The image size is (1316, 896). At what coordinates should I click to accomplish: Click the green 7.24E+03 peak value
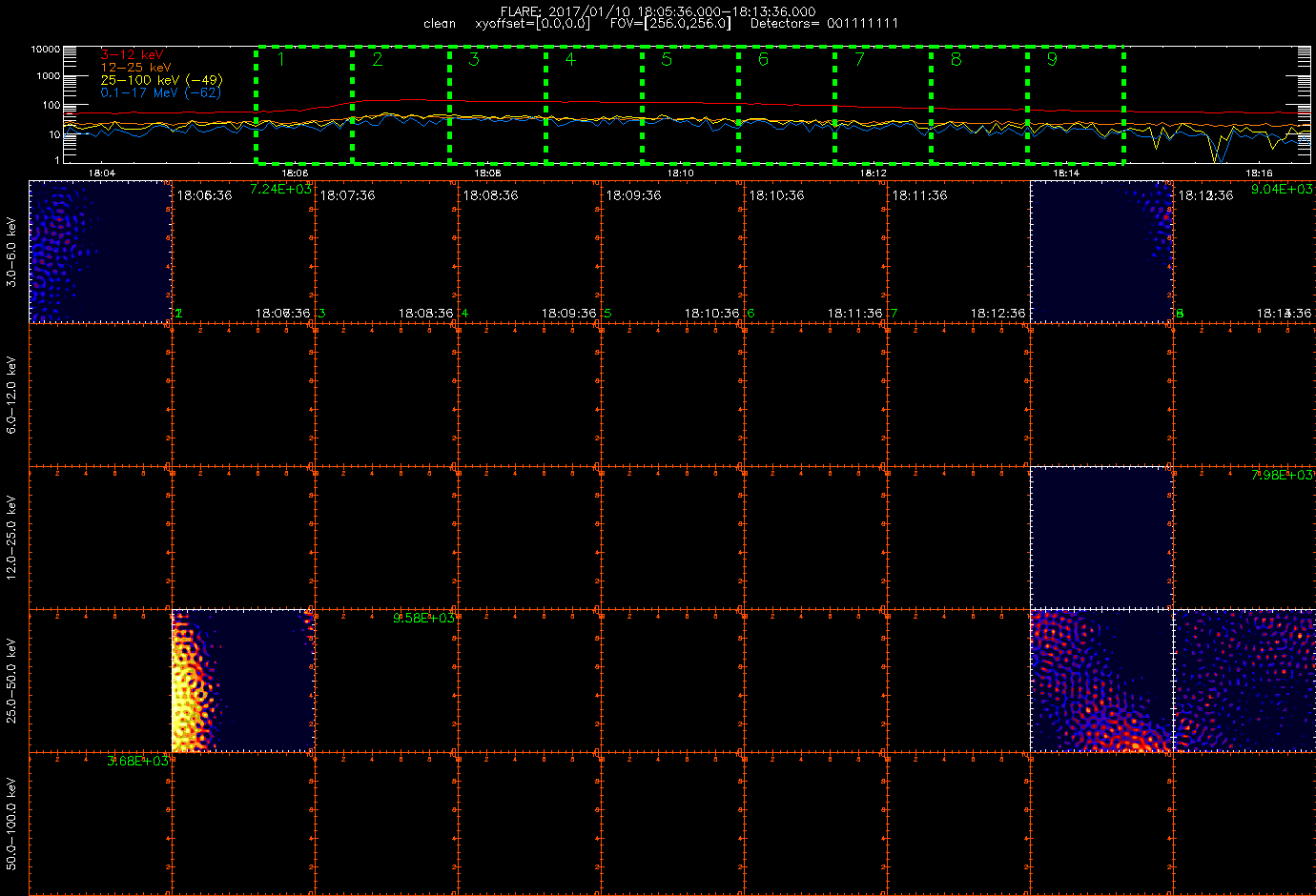point(280,190)
